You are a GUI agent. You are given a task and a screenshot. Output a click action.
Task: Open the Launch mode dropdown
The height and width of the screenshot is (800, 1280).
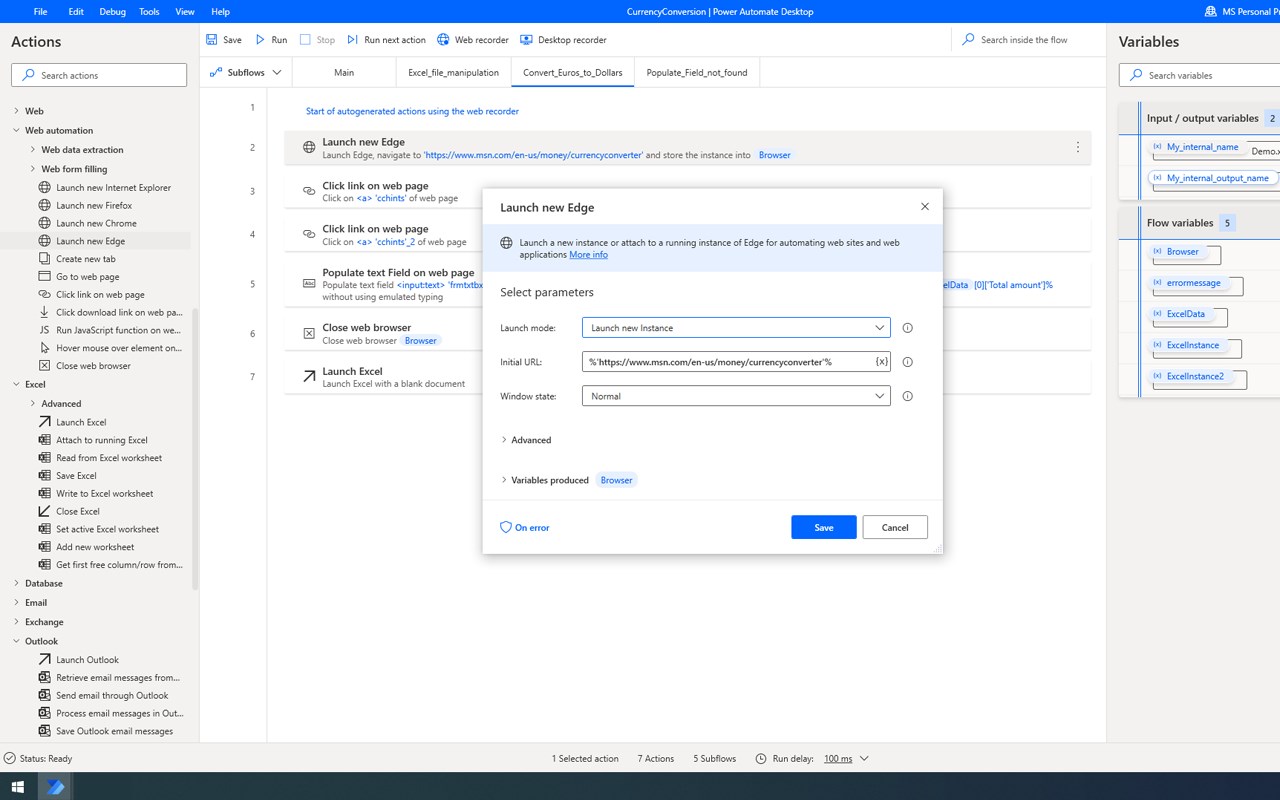click(x=736, y=328)
